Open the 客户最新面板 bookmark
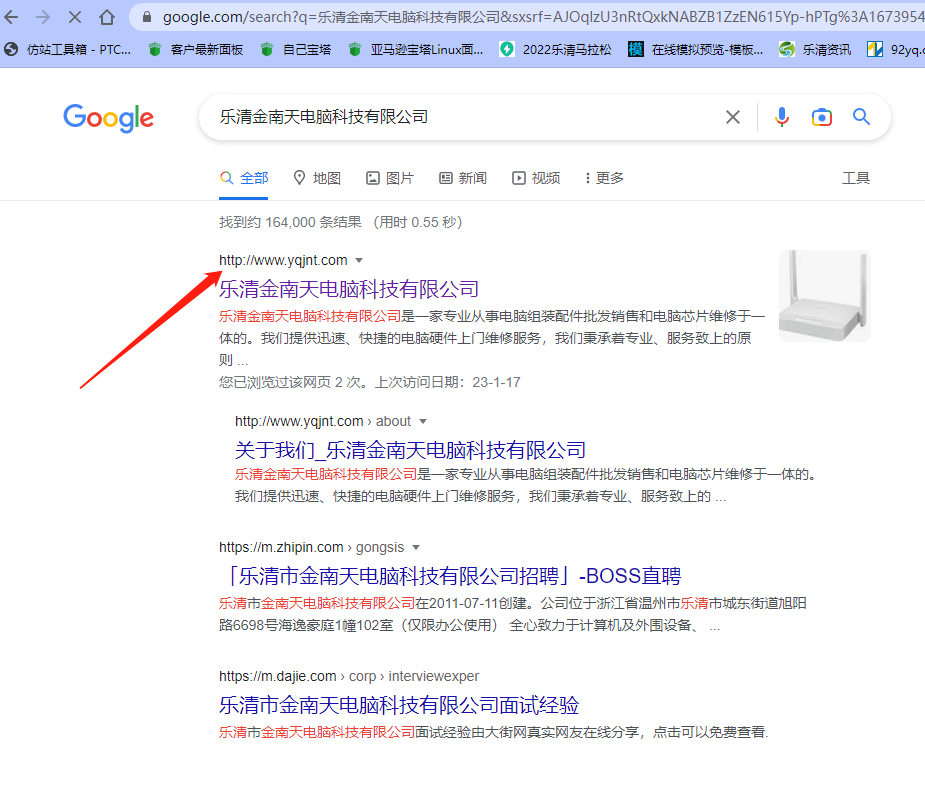925x785 pixels. pyautogui.click(x=196, y=50)
